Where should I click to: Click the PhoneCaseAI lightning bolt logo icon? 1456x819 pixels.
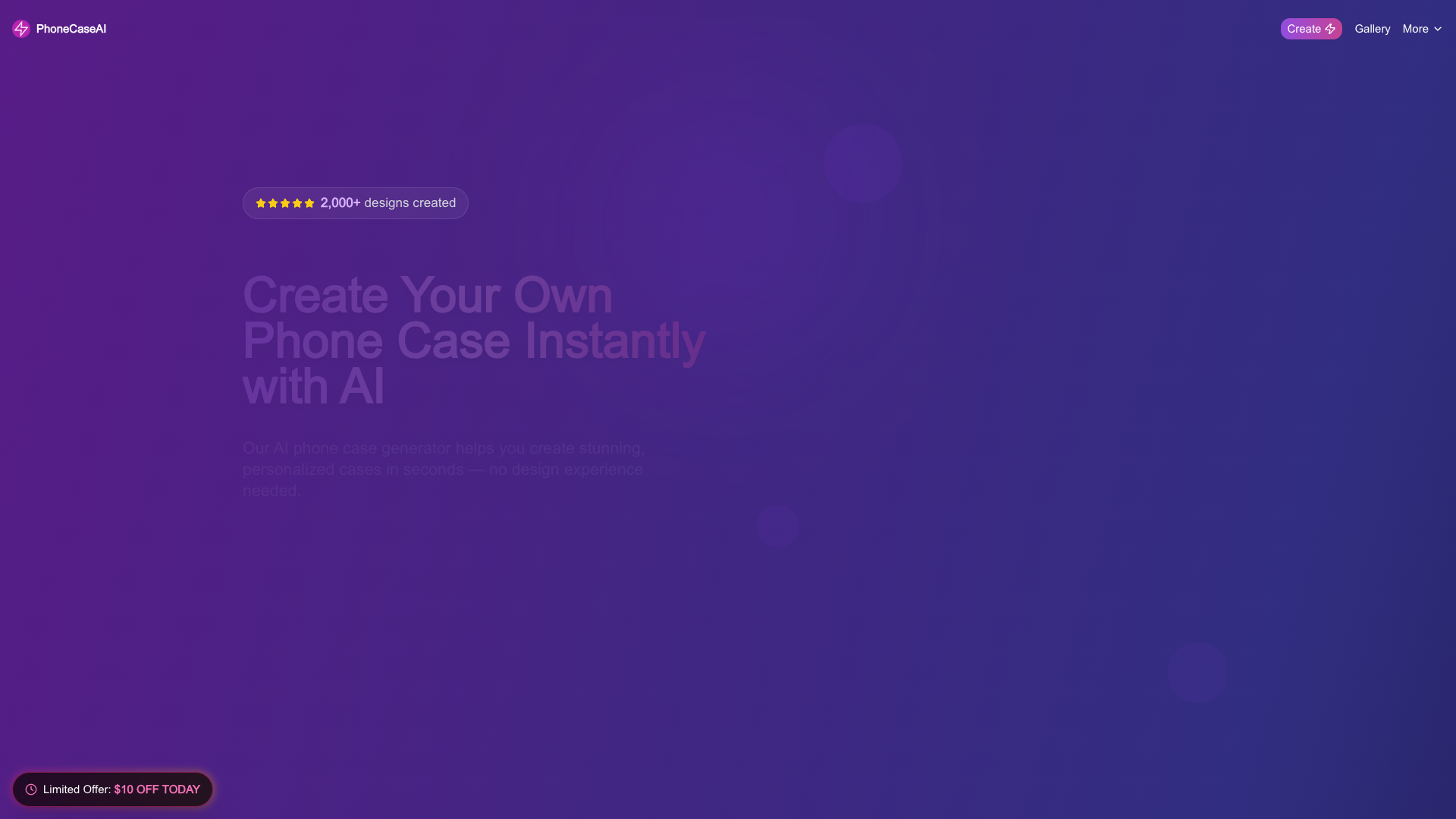(x=21, y=29)
